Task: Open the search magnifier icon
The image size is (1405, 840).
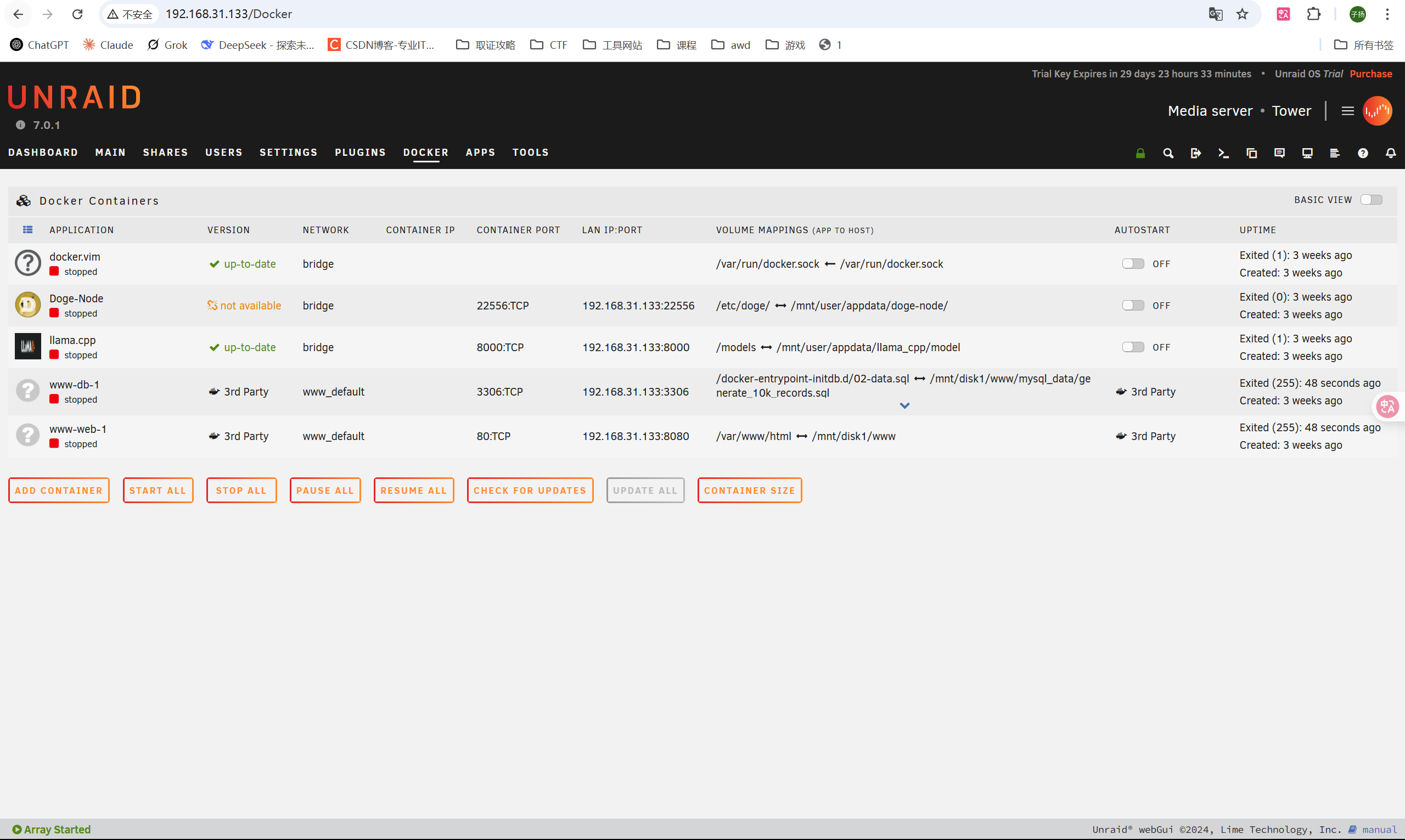Action: point(1168,153)
